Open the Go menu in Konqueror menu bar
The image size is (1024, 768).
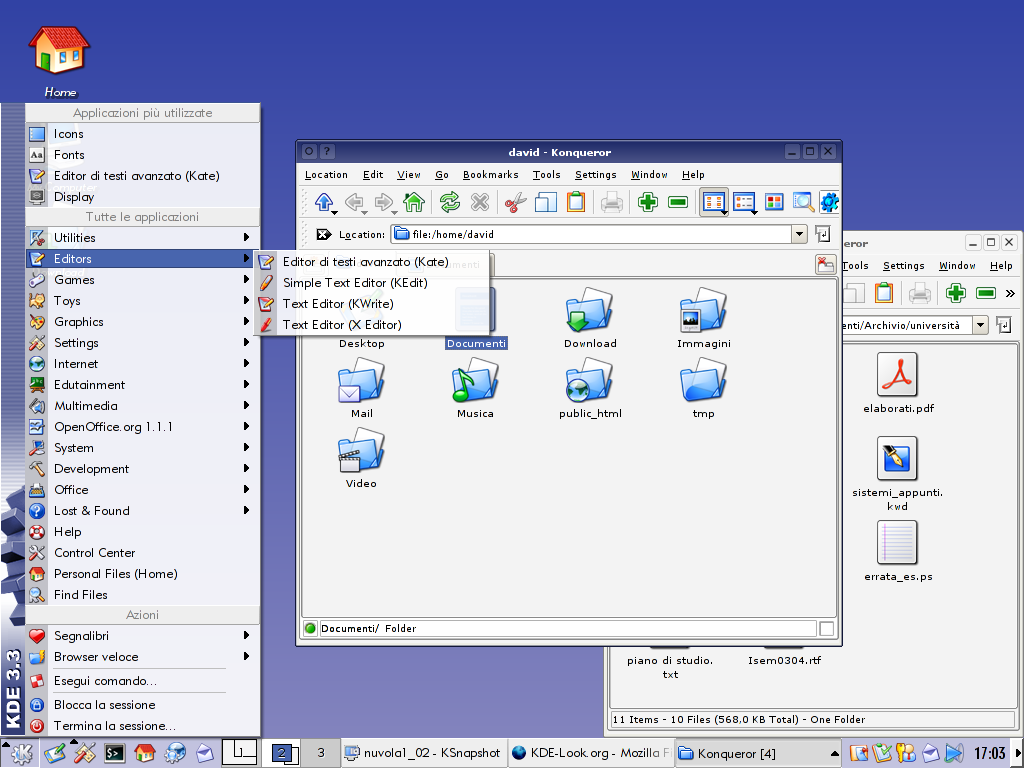click(441, 174)
